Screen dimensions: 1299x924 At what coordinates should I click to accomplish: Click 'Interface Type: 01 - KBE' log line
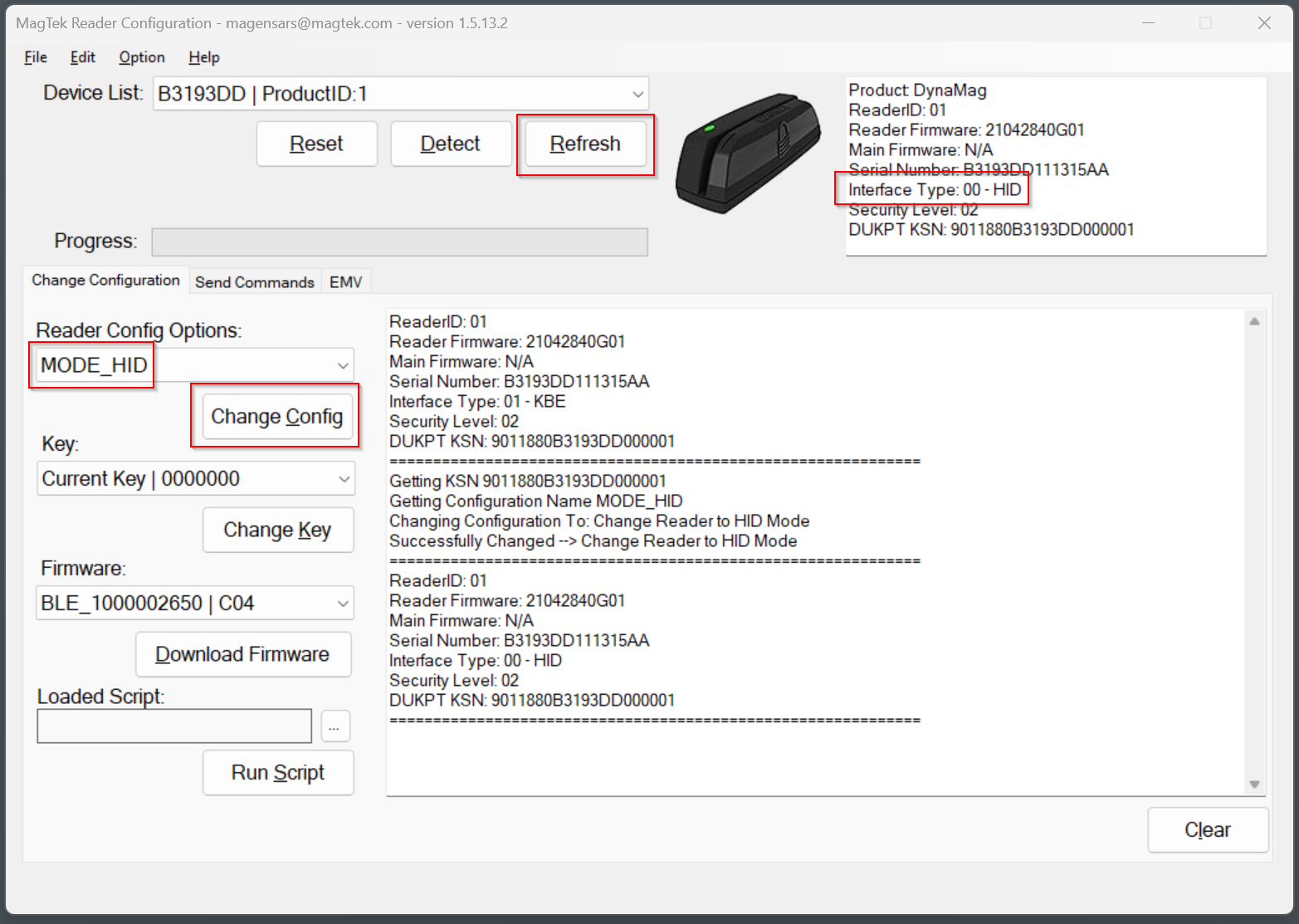477,402
